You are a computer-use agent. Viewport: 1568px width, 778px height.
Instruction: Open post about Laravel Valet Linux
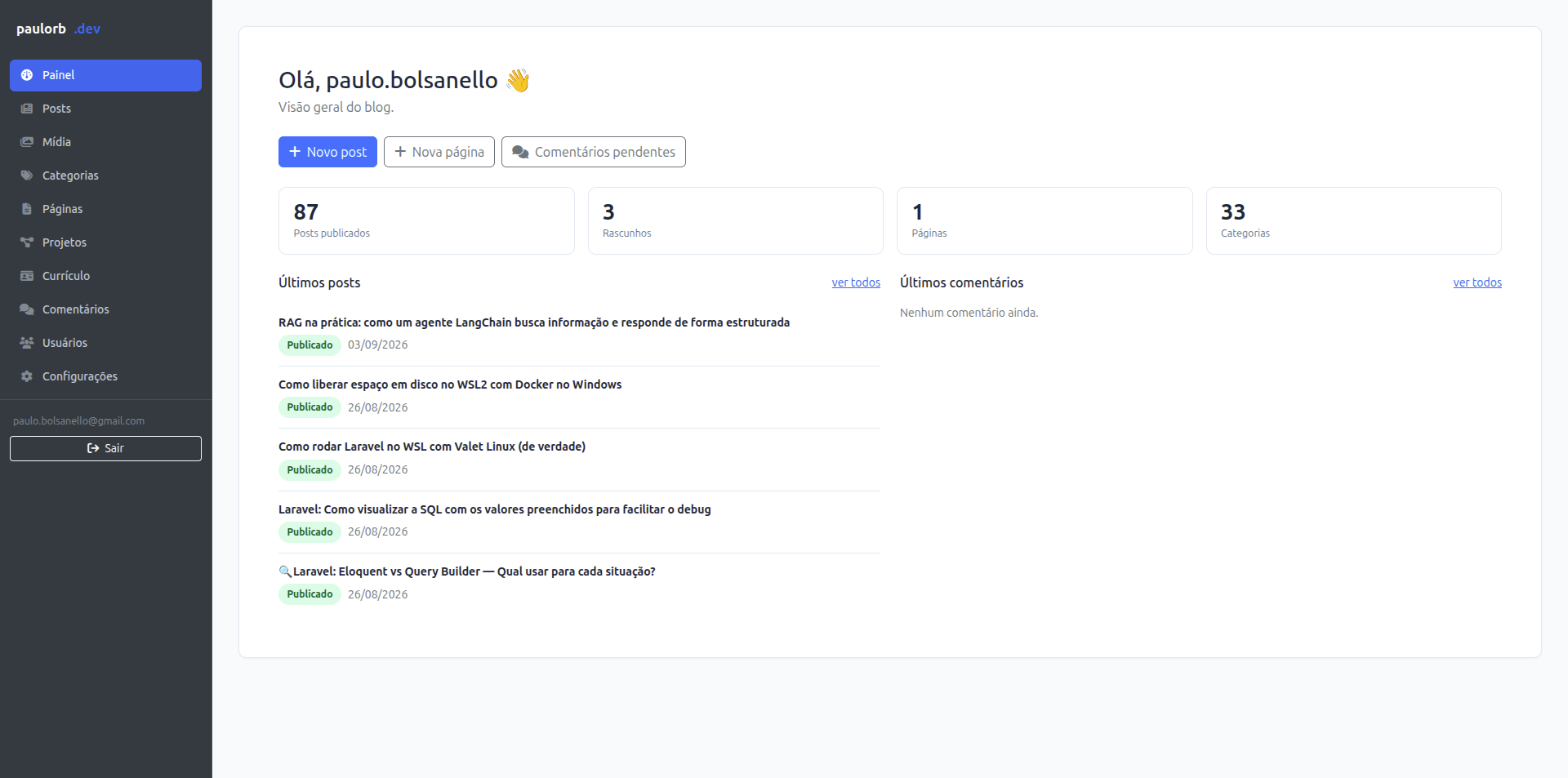click(432, 447)
